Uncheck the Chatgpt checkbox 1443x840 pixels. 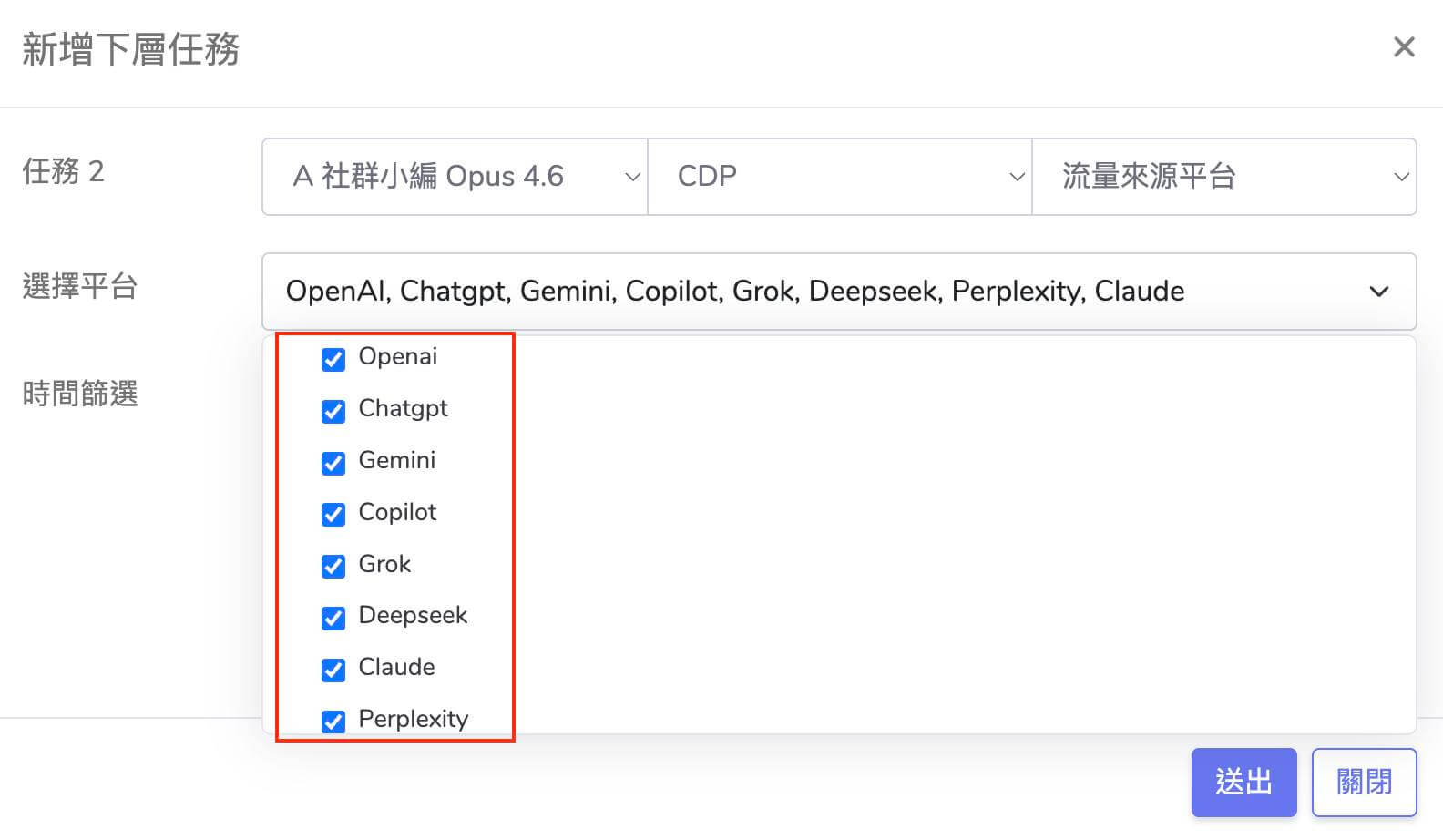(333, 411)
